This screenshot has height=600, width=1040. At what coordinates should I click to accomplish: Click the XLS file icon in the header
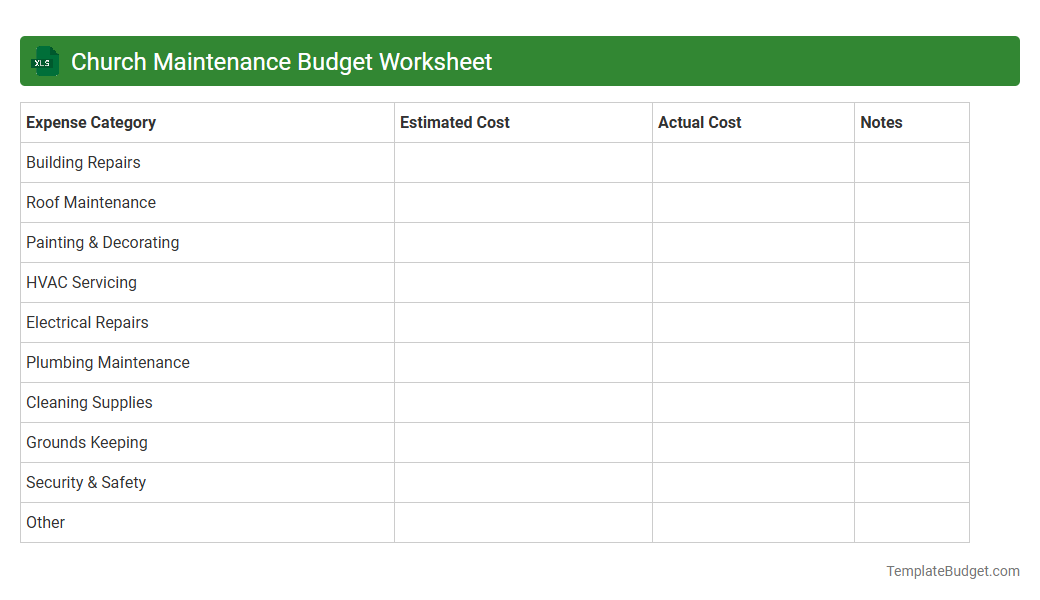pyautogui.click(x=44, y=61)
